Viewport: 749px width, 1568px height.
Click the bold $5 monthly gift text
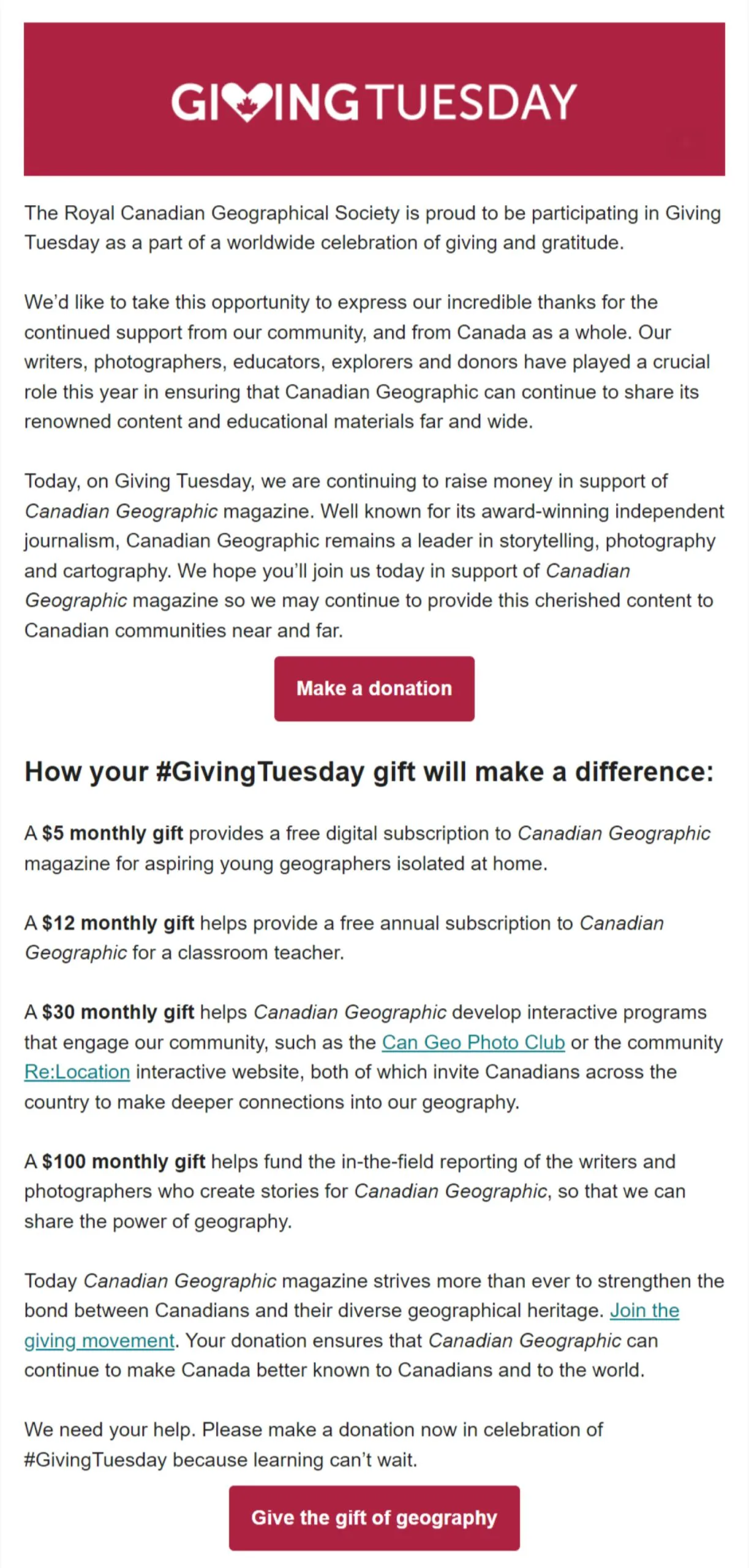pyautogui.click(x=113, y=833)
